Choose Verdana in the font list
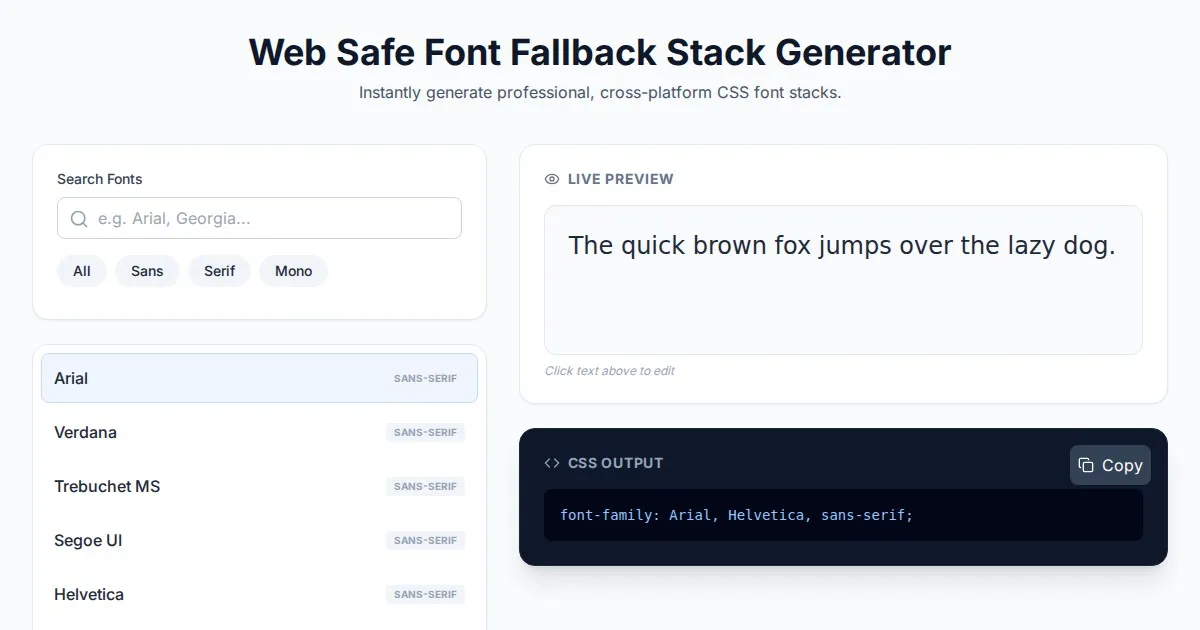 pos(200,432)
